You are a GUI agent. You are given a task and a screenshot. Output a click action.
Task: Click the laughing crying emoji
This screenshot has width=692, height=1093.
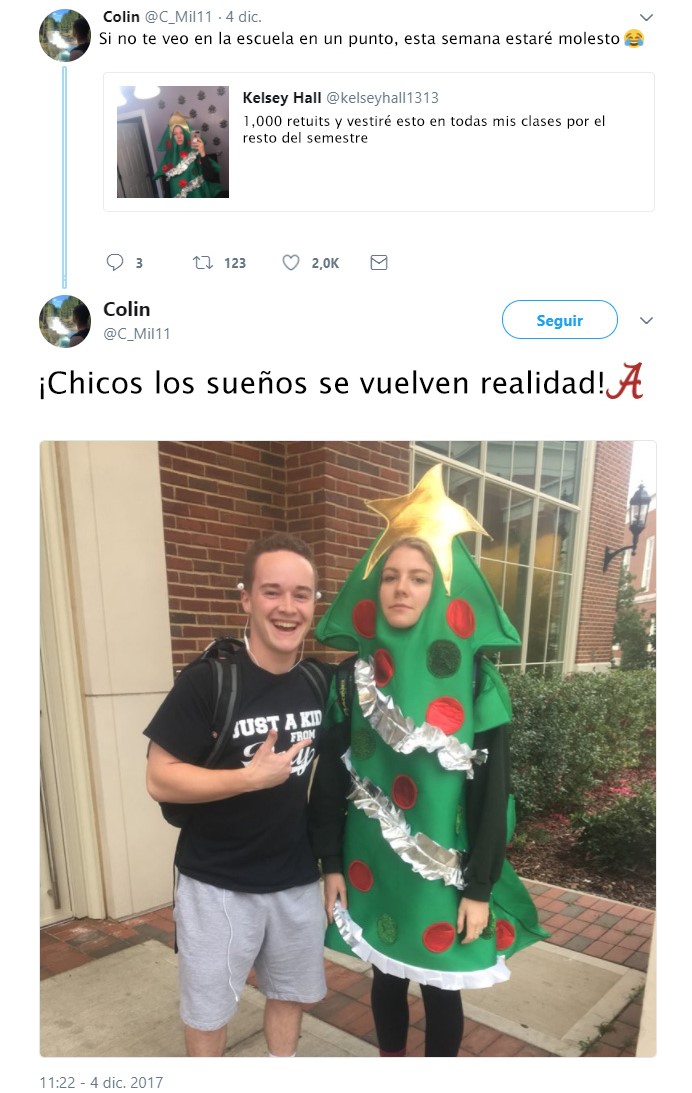pos(633,38)
